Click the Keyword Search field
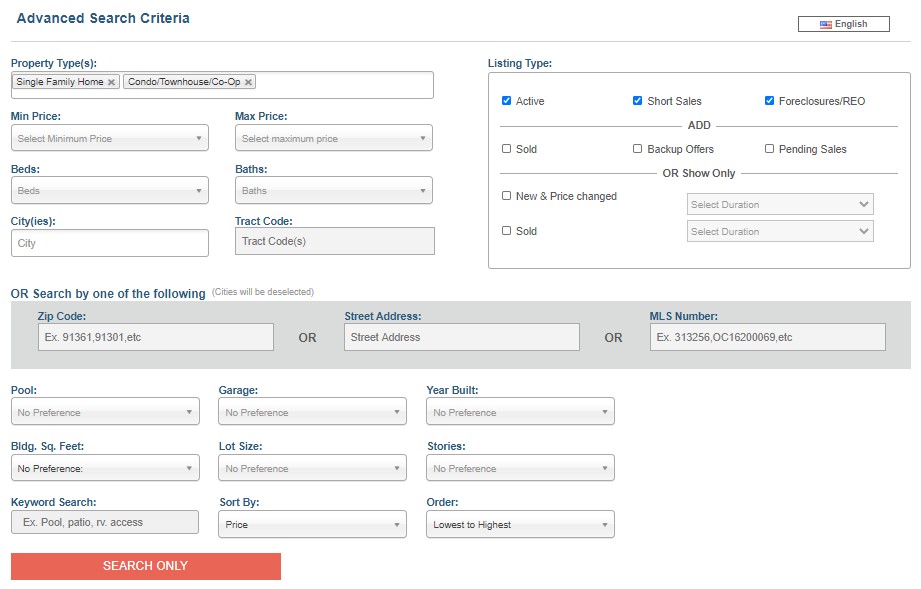The width and height of the screenshot is (921, 589). tap(105, 522)
